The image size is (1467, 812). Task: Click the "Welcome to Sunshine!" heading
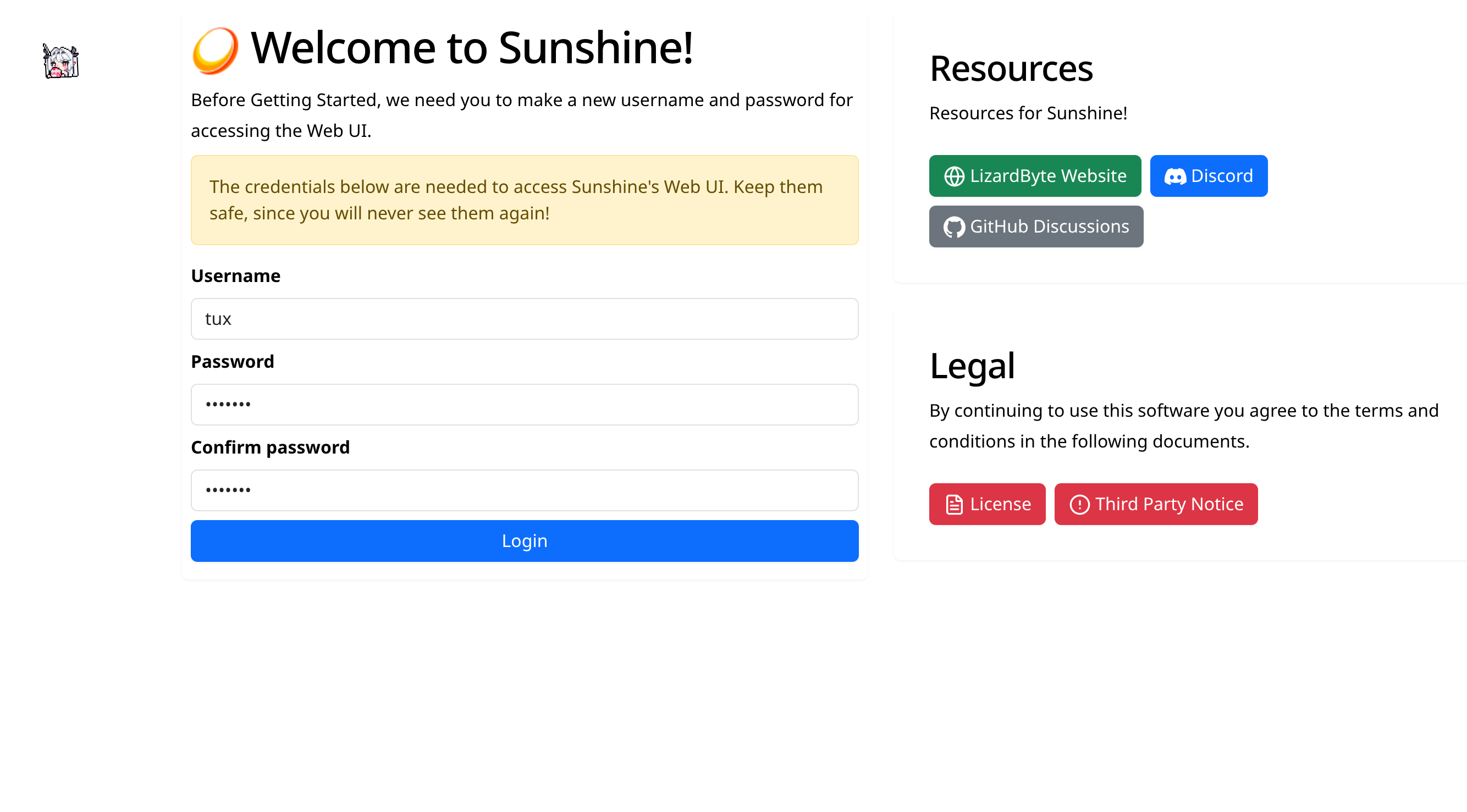[x=472, y=48]
